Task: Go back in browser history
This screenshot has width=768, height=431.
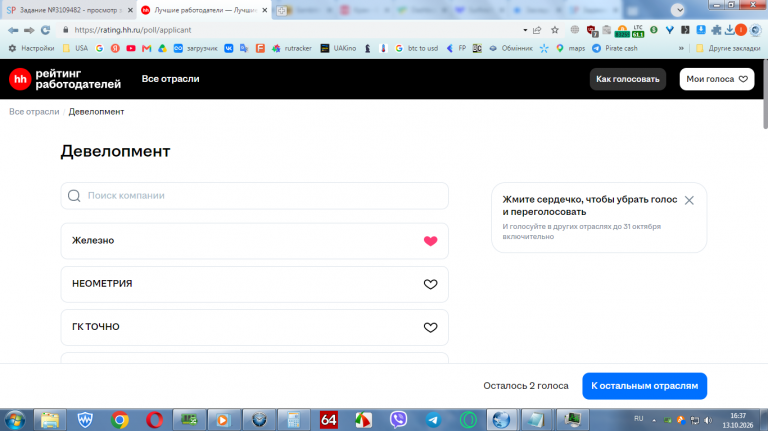Action: [x=13, y=30]
